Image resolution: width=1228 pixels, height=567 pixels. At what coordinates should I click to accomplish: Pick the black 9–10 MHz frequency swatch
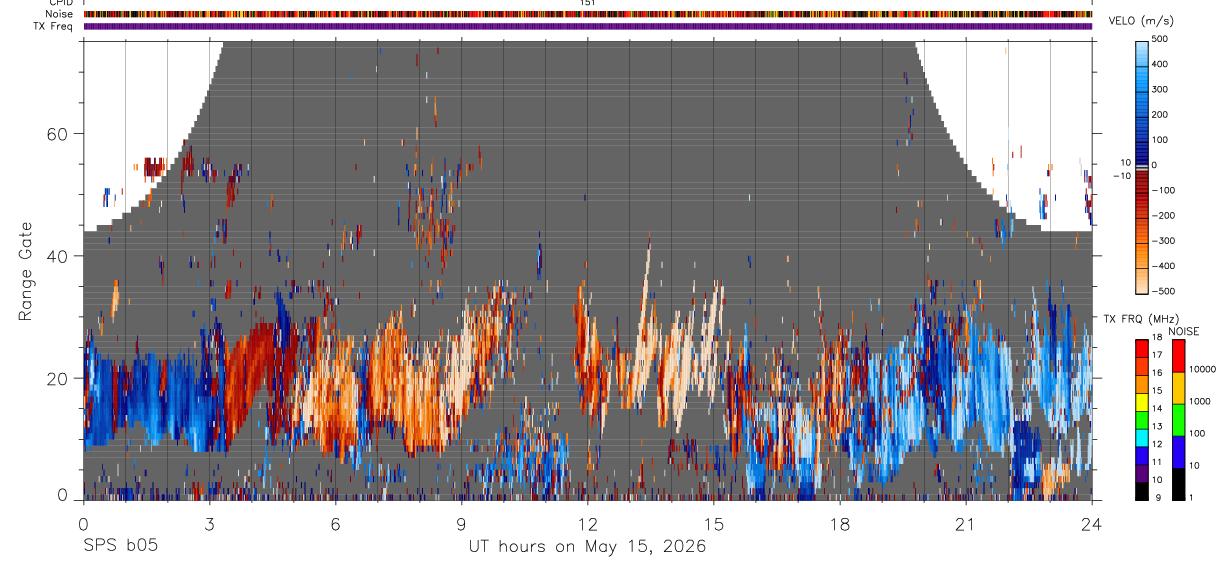tap(1141, 491)
